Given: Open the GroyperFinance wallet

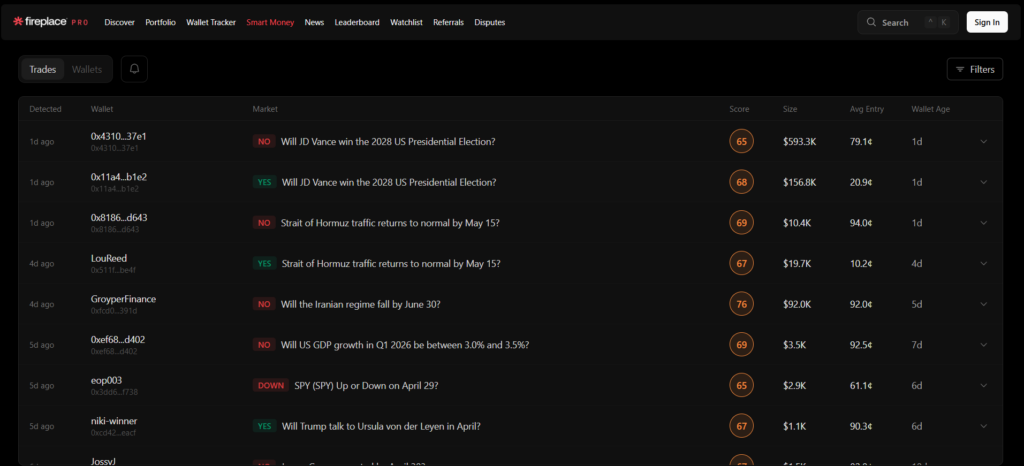Looking at the screenshot, I should tap(123, 299).
